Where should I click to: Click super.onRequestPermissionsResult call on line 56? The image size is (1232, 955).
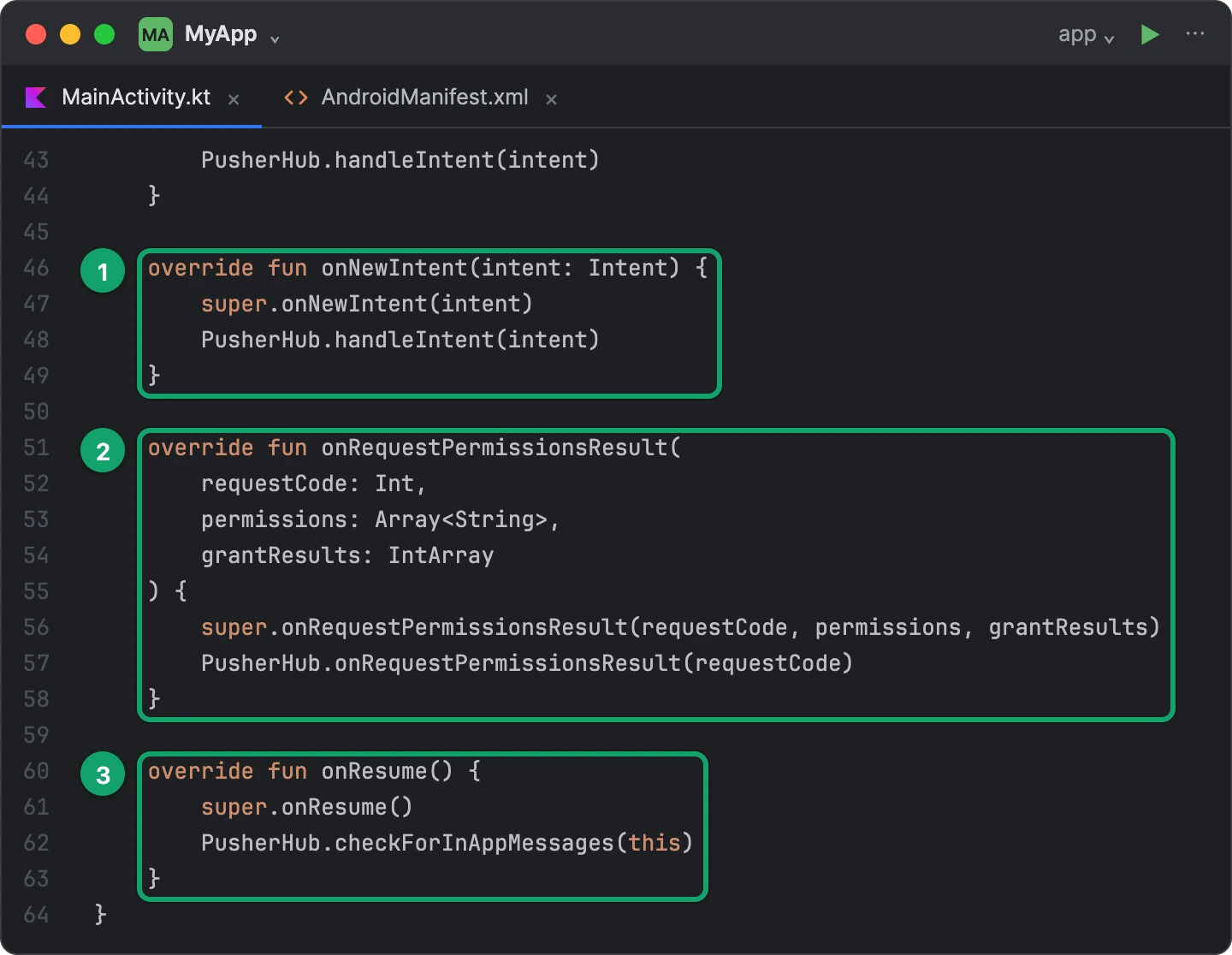(x=680, y=627)
